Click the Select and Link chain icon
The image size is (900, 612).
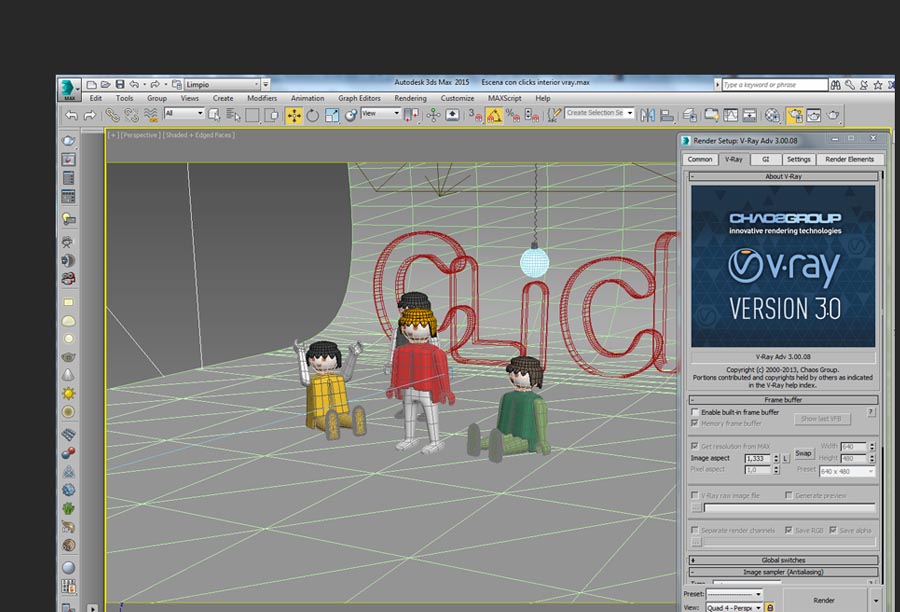(112, 115)
